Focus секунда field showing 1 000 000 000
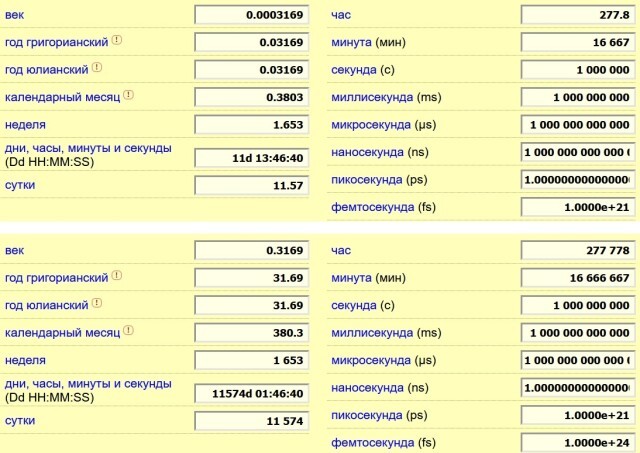 click(578, 305)
